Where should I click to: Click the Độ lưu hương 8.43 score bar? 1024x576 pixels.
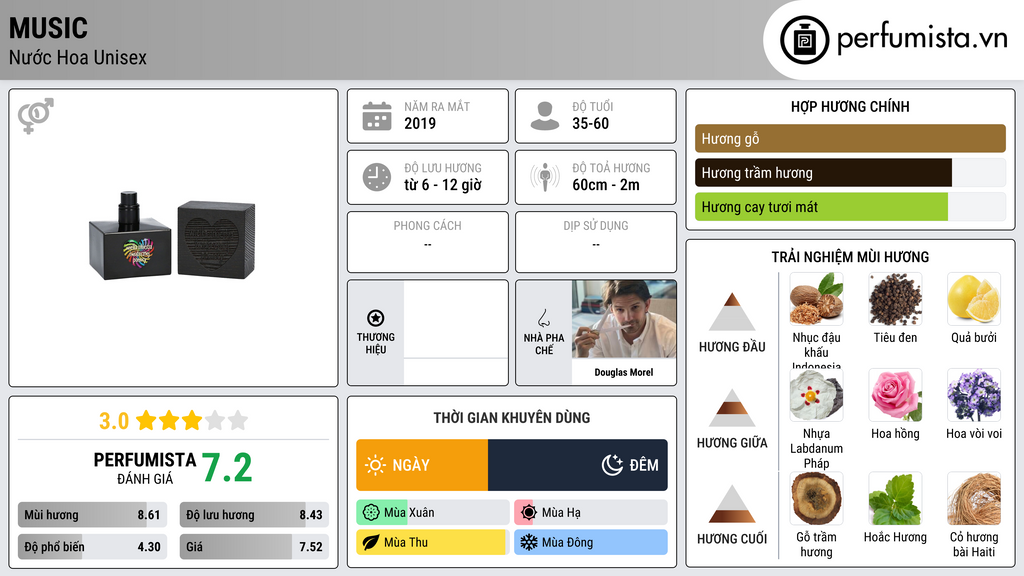[x=254, y=515]
